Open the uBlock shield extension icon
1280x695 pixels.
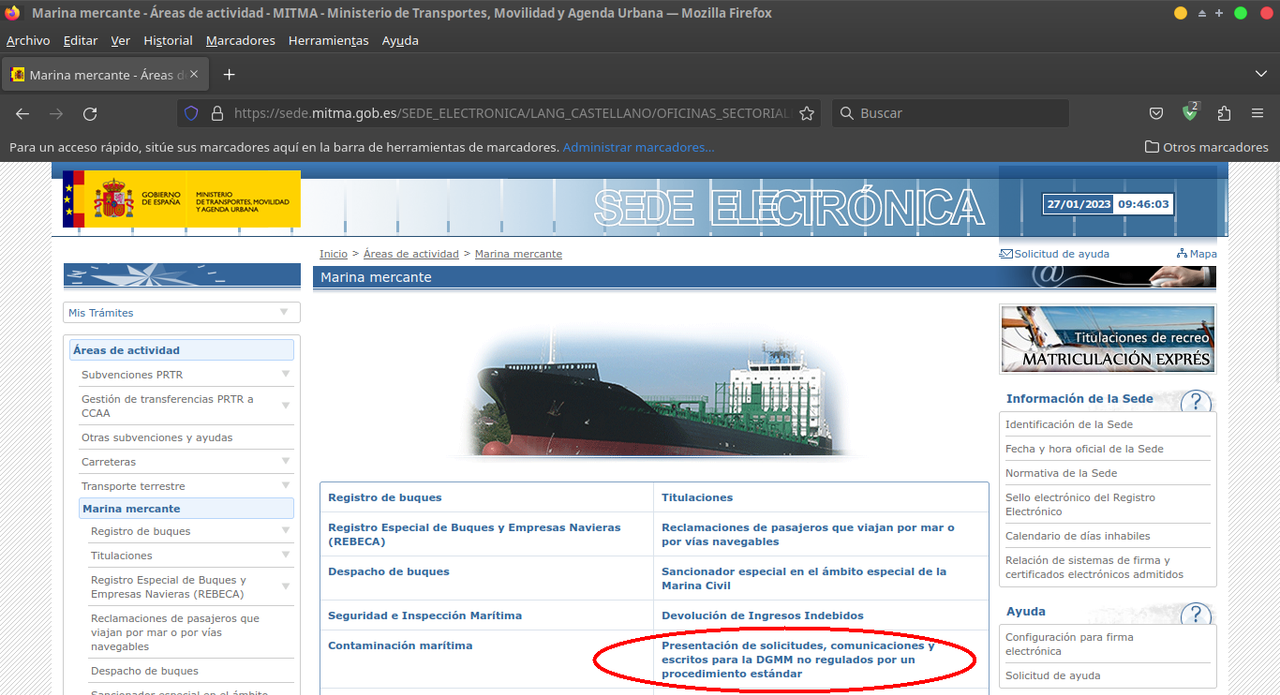[1190, 113]
